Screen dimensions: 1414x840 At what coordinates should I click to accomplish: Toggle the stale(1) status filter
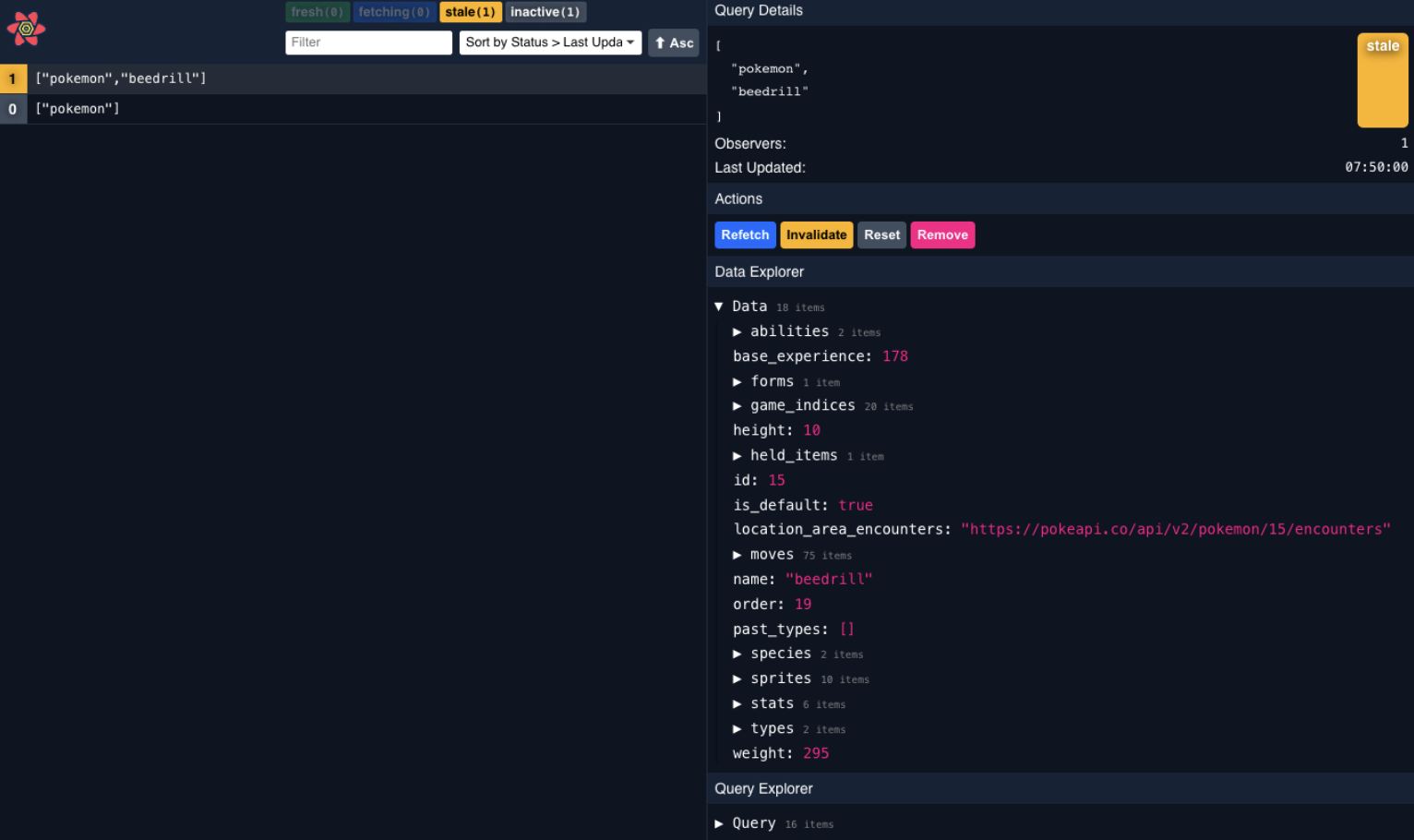[x=471, y=11]
